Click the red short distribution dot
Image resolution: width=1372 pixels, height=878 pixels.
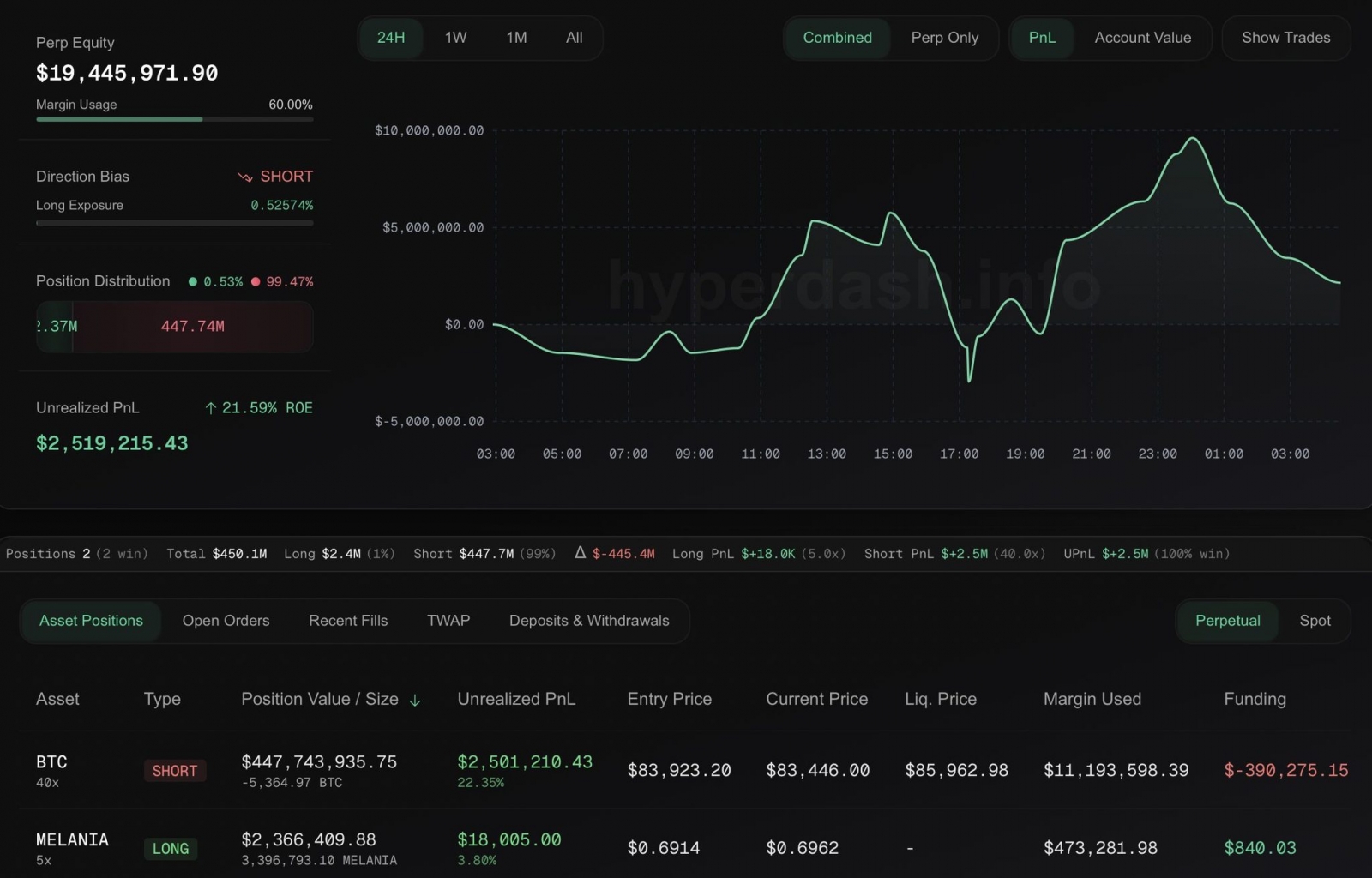256,281
